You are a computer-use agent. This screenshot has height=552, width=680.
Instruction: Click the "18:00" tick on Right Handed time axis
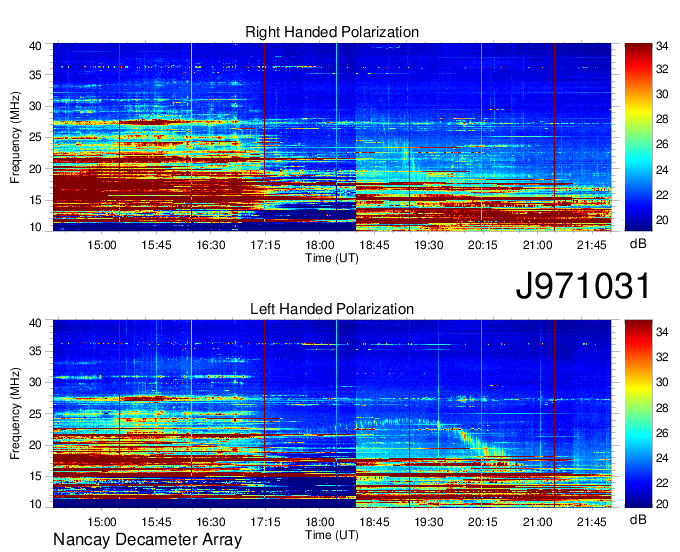coord(320,245)
